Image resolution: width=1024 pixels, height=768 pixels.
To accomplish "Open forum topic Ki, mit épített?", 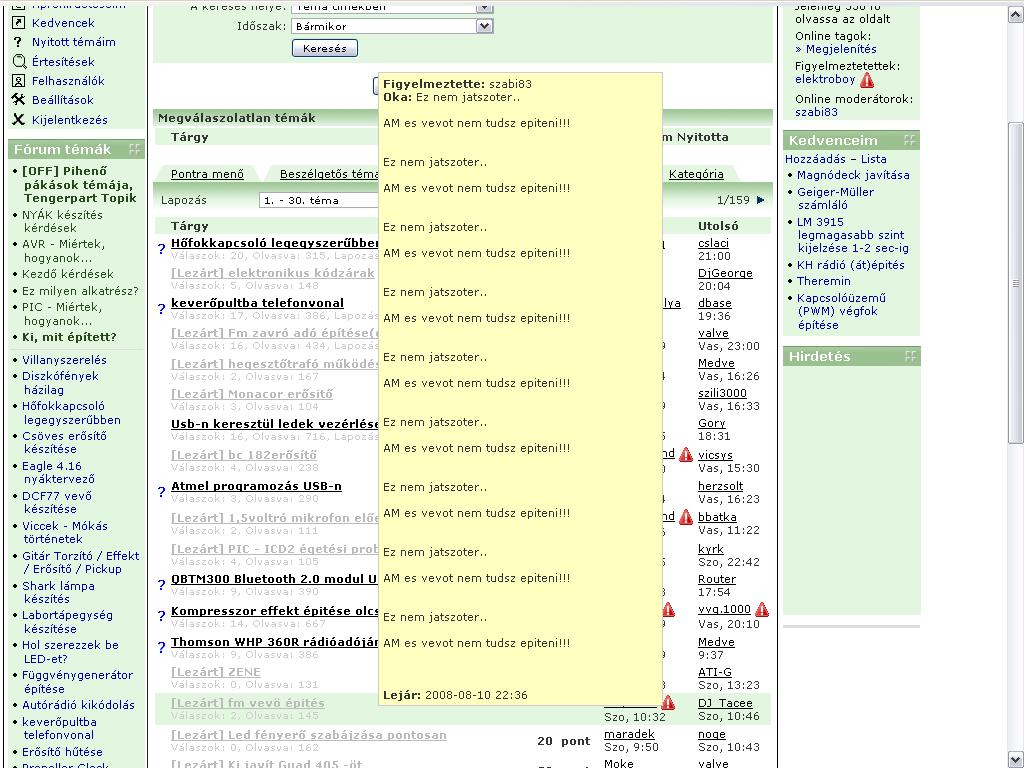I will (x=69, y=337).
